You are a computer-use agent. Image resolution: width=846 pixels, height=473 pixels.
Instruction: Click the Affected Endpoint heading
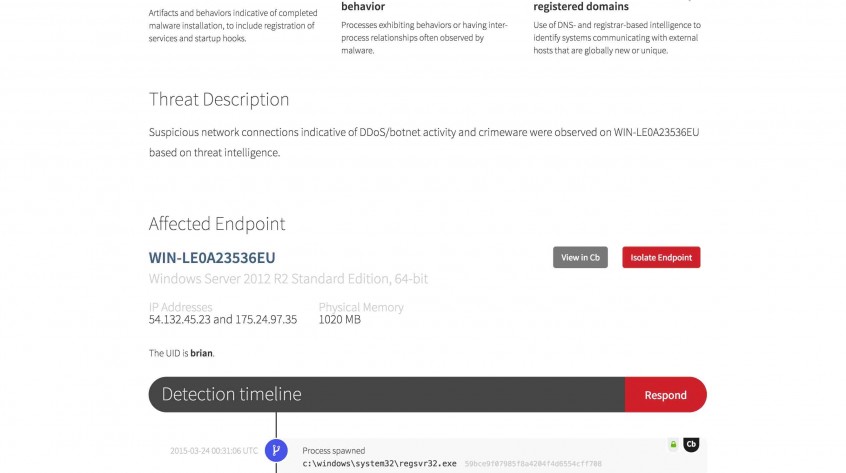[x=217, y=224]
